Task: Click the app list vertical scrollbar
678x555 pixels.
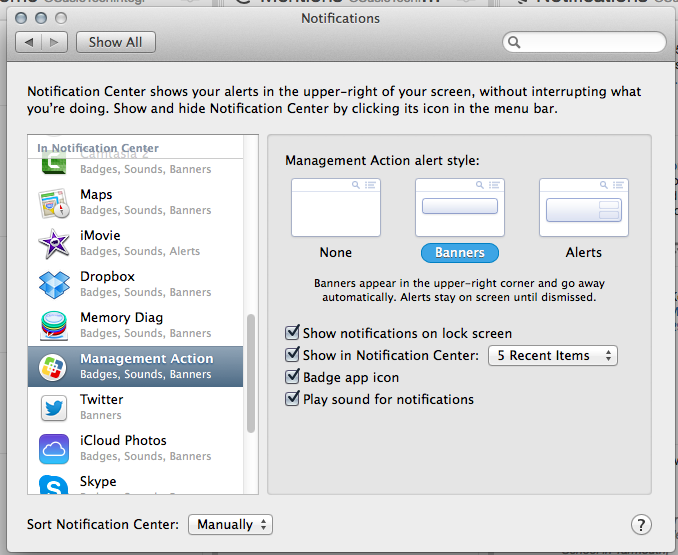Action: 251,373
